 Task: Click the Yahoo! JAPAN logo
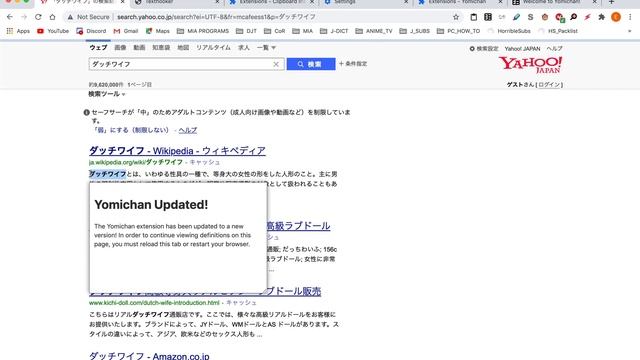530,64
